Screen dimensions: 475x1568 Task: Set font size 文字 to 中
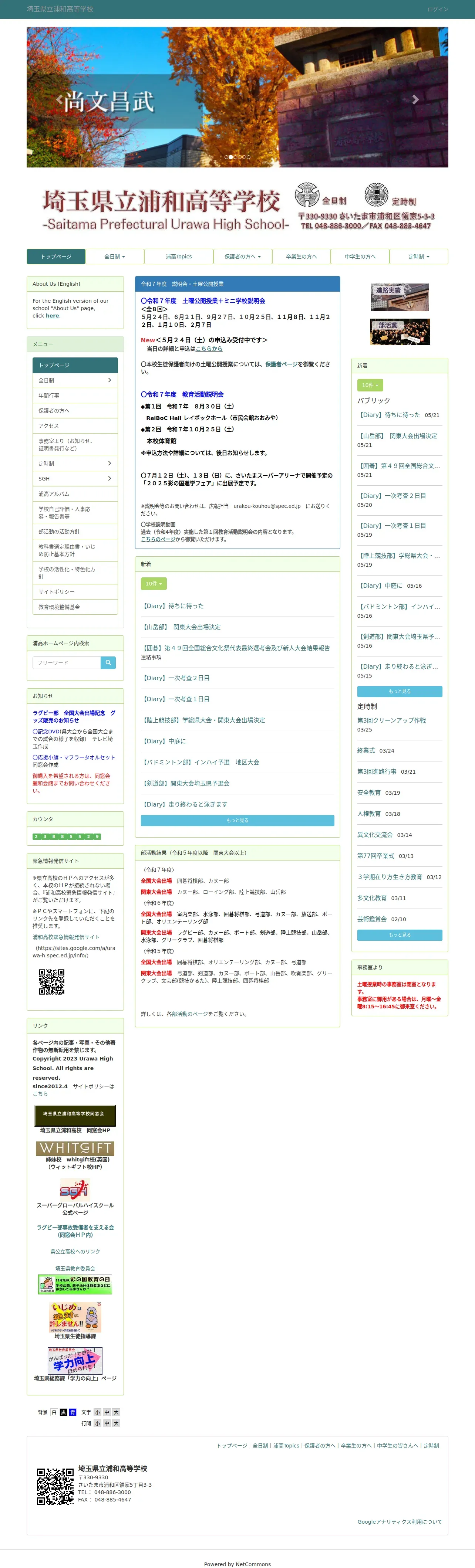[107, 1412]
